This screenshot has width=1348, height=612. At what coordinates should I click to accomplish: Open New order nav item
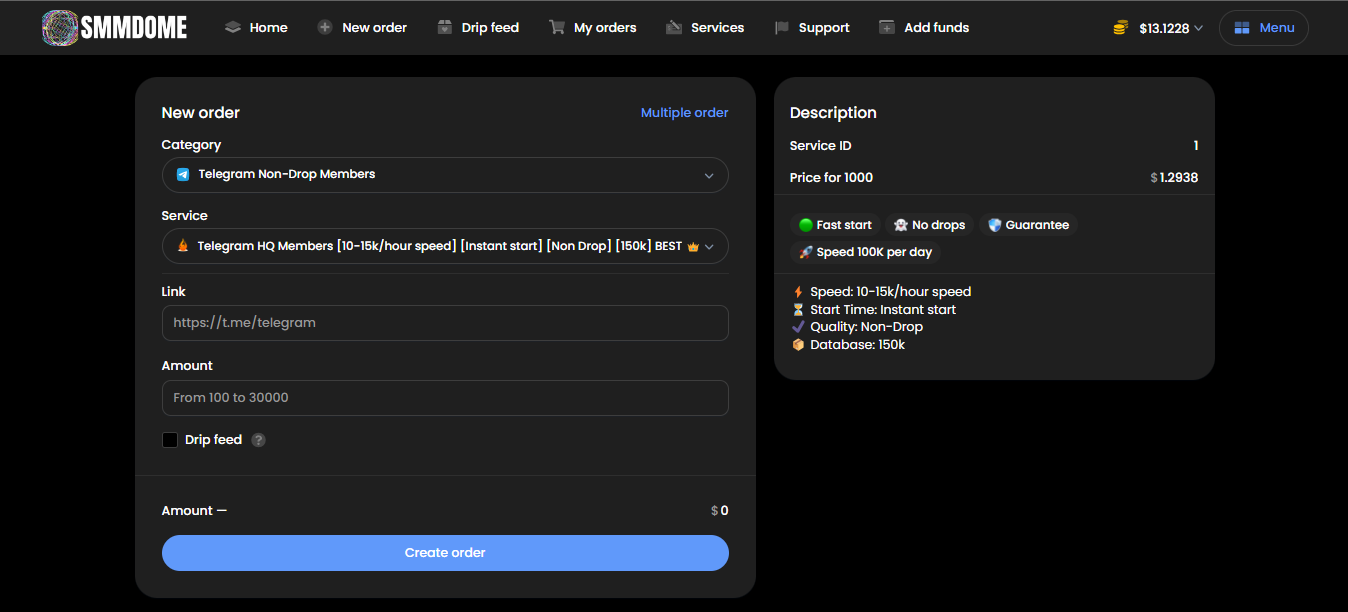362,28
